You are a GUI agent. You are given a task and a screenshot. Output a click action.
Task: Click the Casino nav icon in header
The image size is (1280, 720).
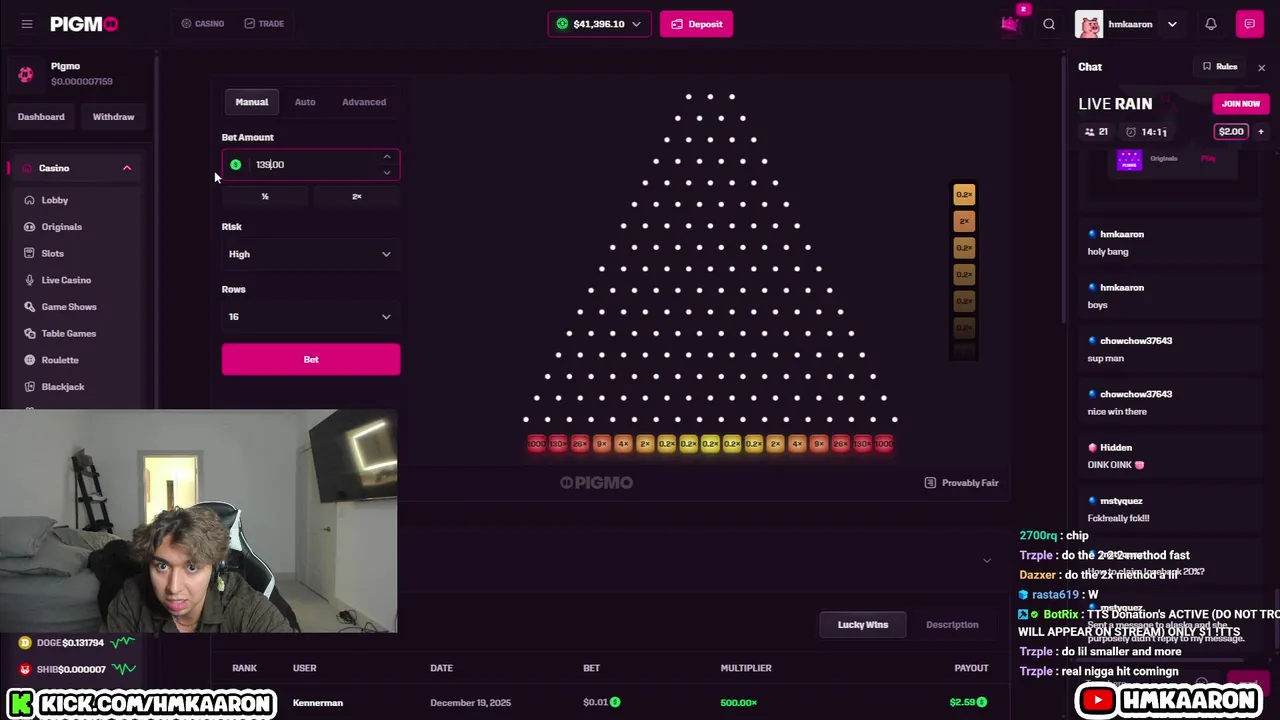tap(186, 24)
